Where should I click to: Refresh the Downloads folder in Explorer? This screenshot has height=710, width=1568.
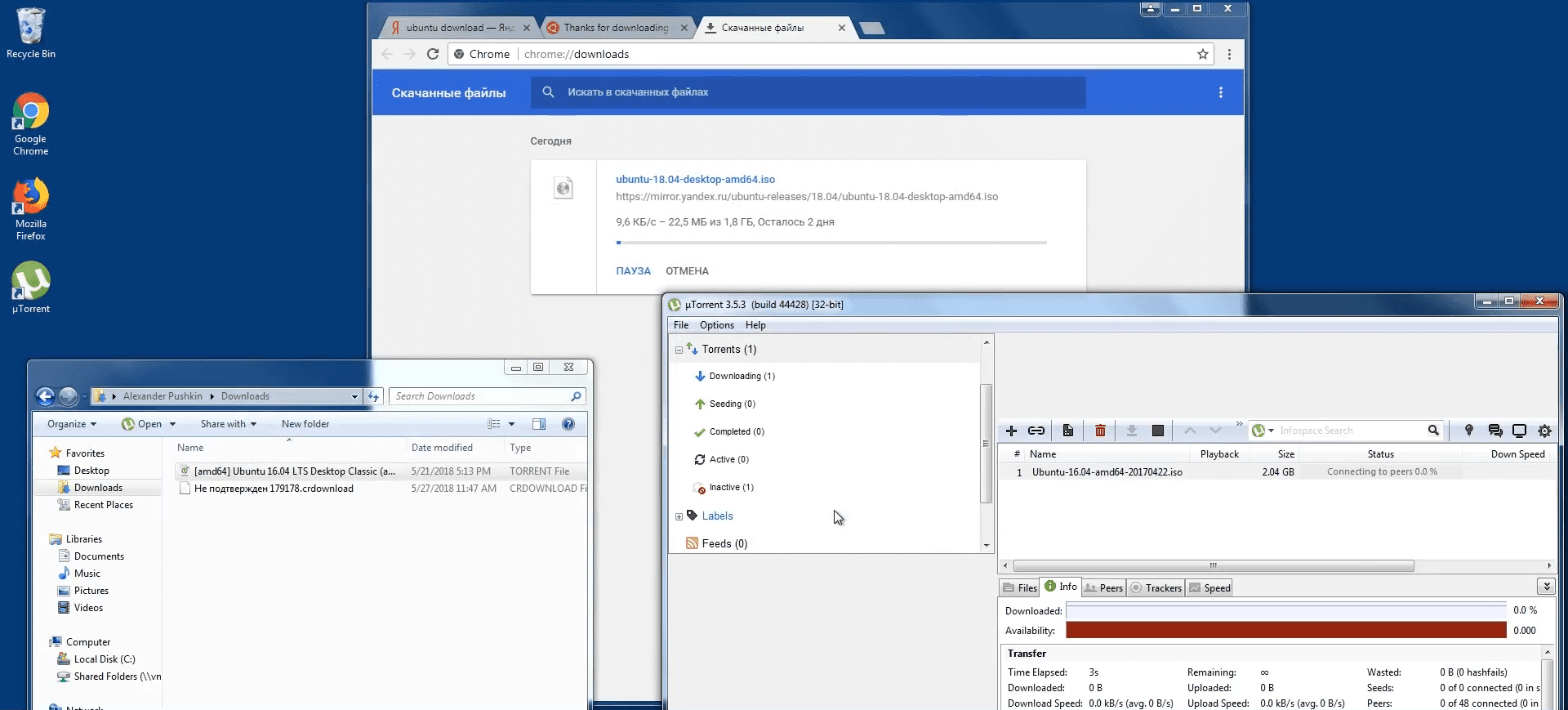(x=373, y=396)
